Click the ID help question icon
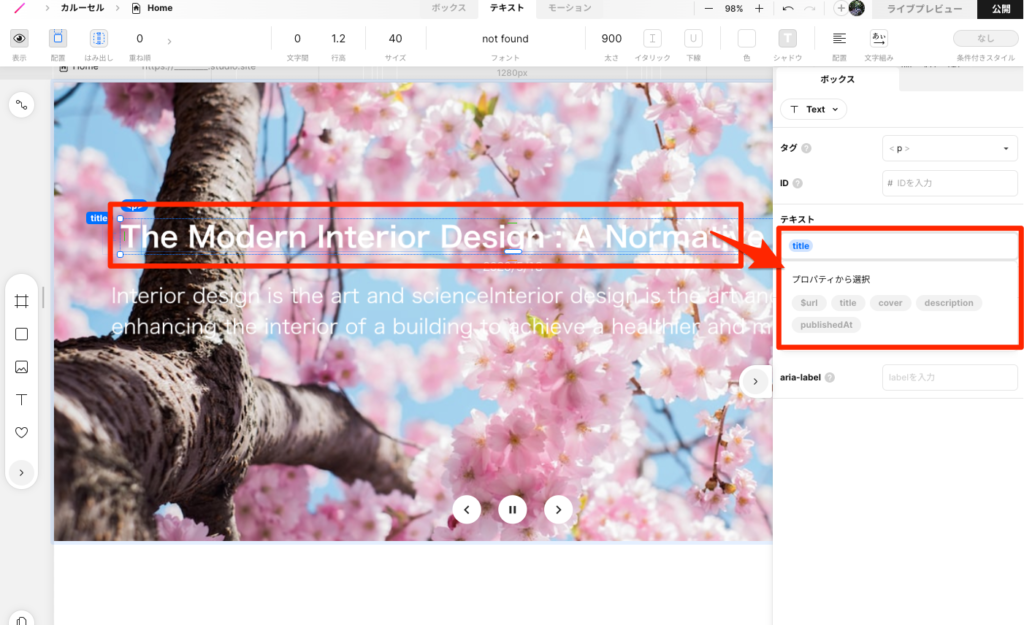This screenshot has height=625, width=1024. pyautogui.click(x=797, y=183)
